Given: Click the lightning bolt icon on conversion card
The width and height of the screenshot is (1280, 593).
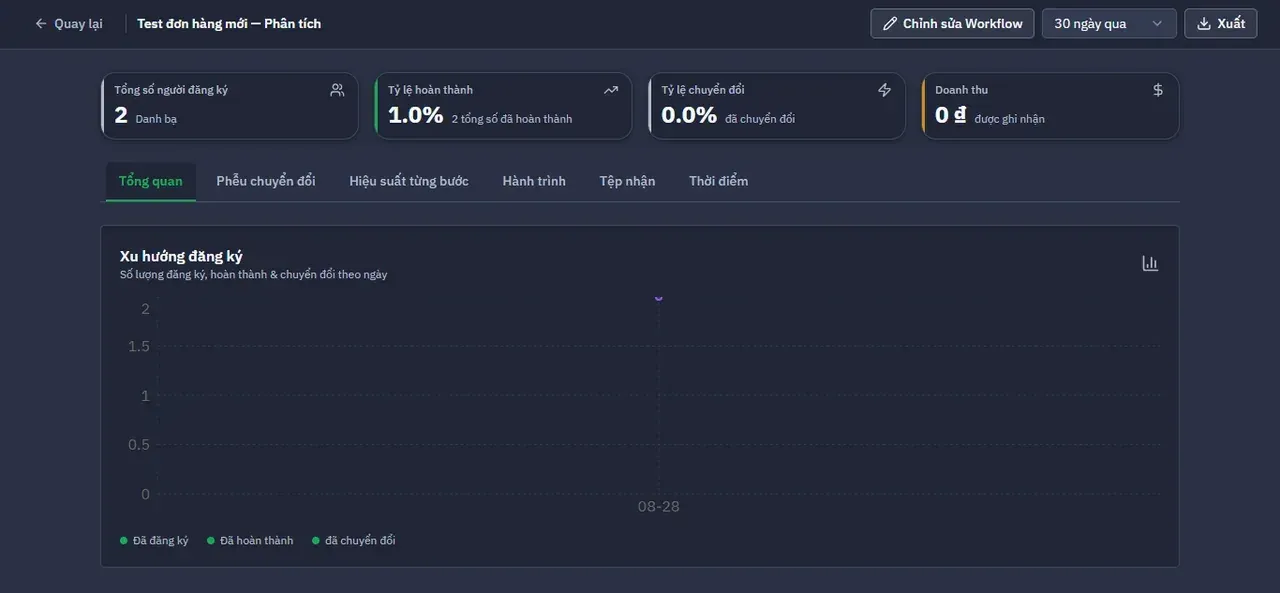Looking at the screenshot, I should 884,90.
